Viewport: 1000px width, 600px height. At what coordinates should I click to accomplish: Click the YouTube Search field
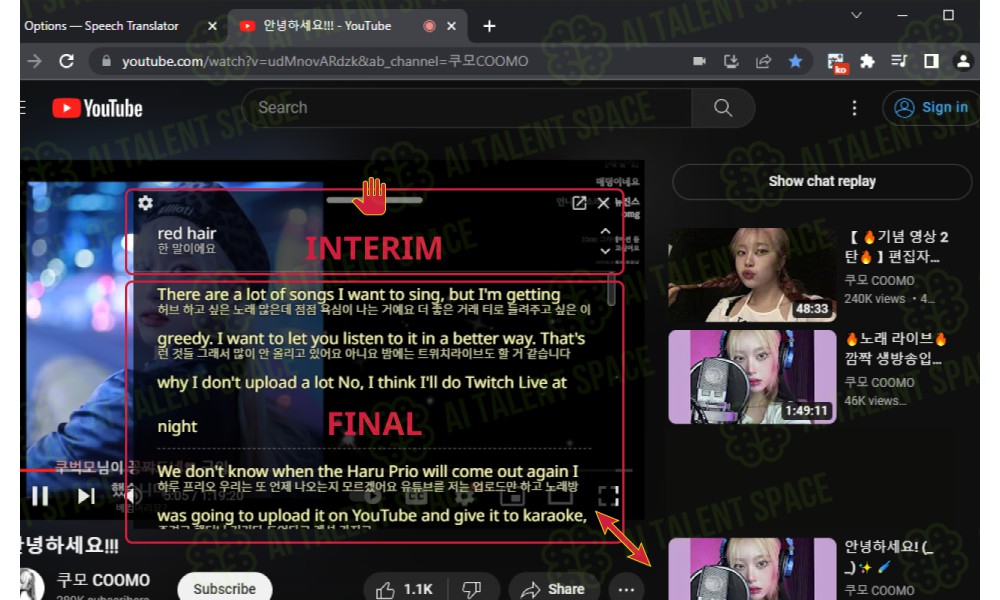coord(467,108)
